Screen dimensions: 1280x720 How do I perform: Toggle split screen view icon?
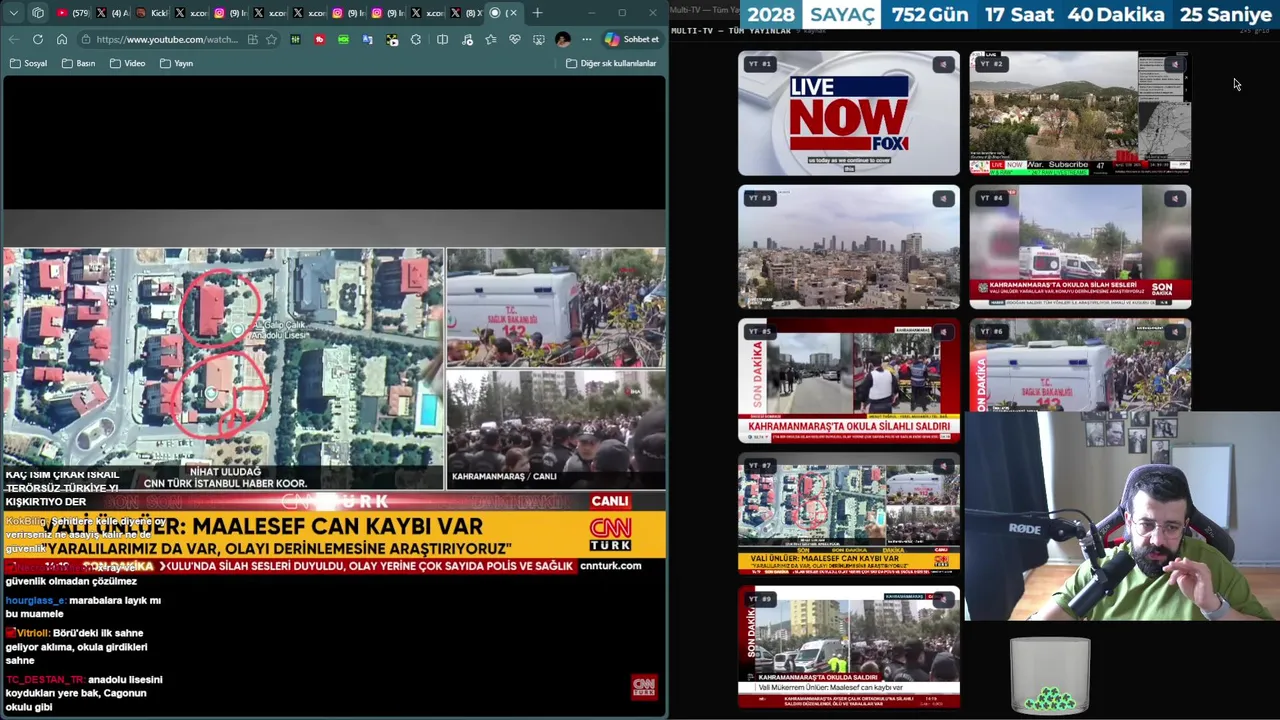(x=442, y=39)
